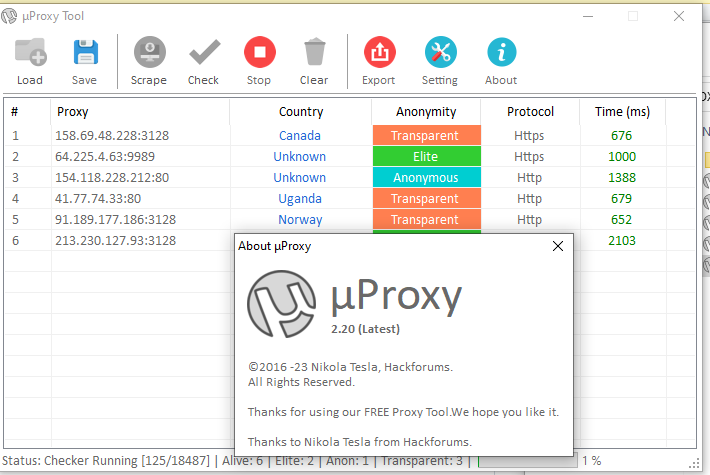The height and width of the screenshot is (475, 710).
Task: Click the cyan Anonymous anonymity cell
Action: [426, 178]
